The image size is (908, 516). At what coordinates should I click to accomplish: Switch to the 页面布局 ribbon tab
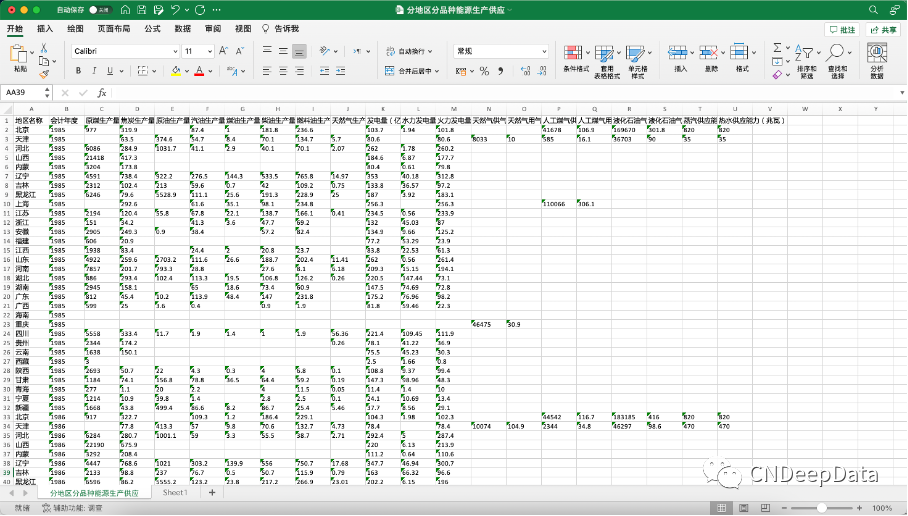114,28
